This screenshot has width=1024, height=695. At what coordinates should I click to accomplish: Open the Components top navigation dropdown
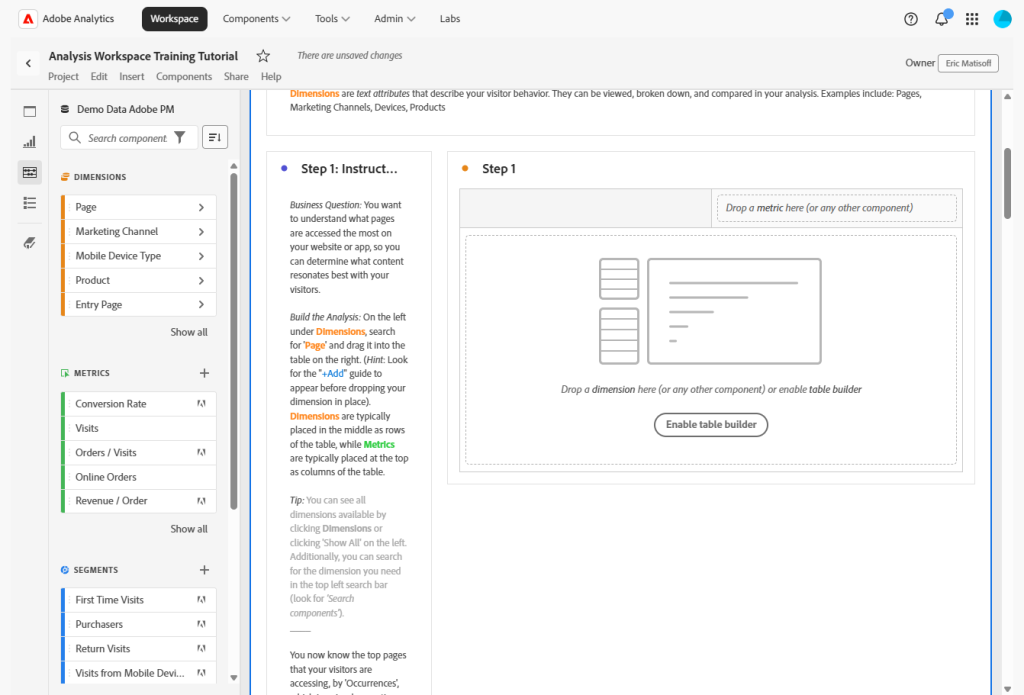[x=256, y=19]
